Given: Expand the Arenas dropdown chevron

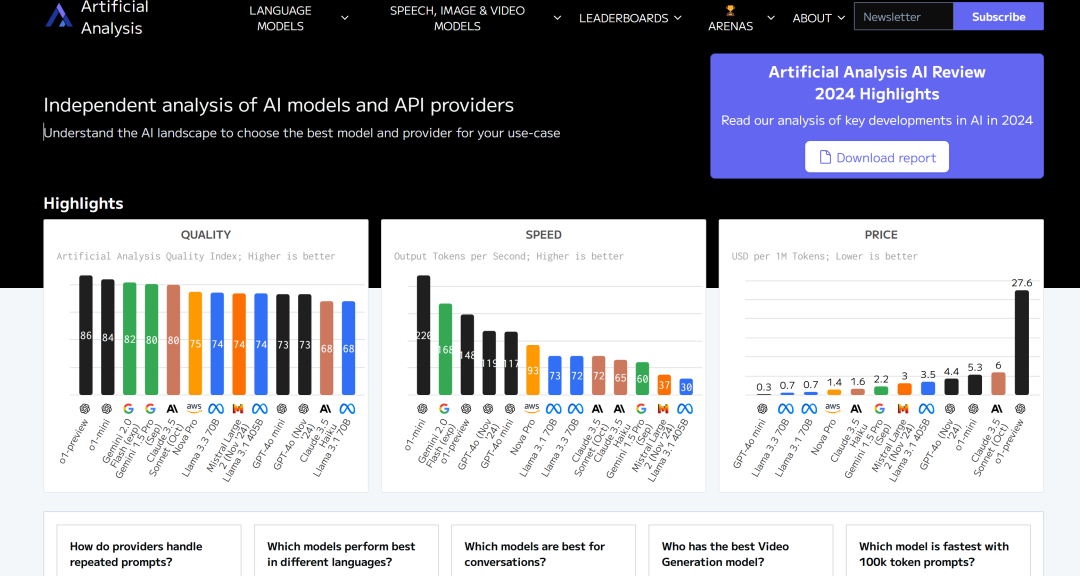Looking at the screenshot, I should coord(771,18).
